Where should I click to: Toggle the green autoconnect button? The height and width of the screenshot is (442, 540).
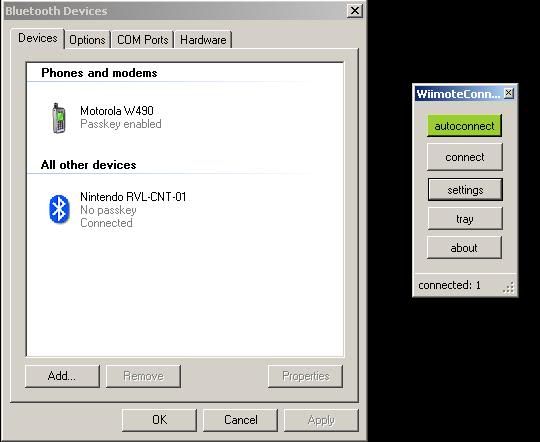464,126
